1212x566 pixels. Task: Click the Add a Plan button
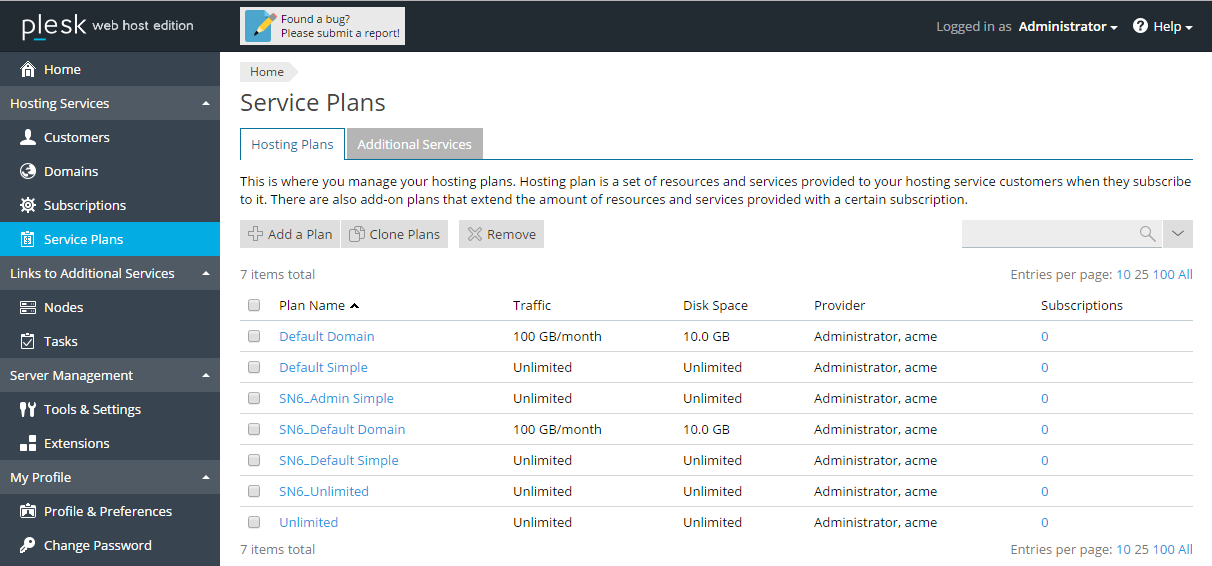pyautogui.click(x=290, y=234)
